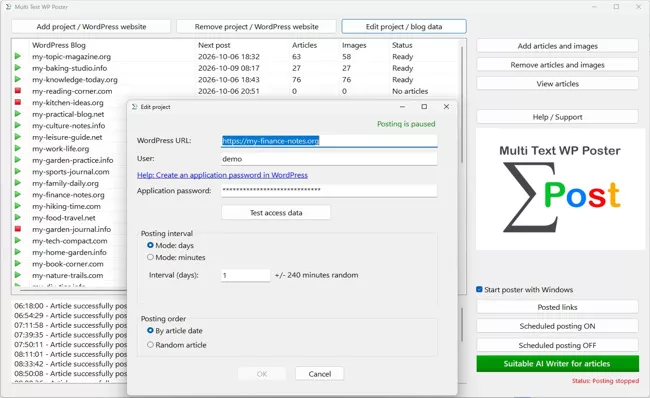This screenshot has height=398, width=650.
Task: Click green play icon beside my-work-life.org
Action: point(17,148)
